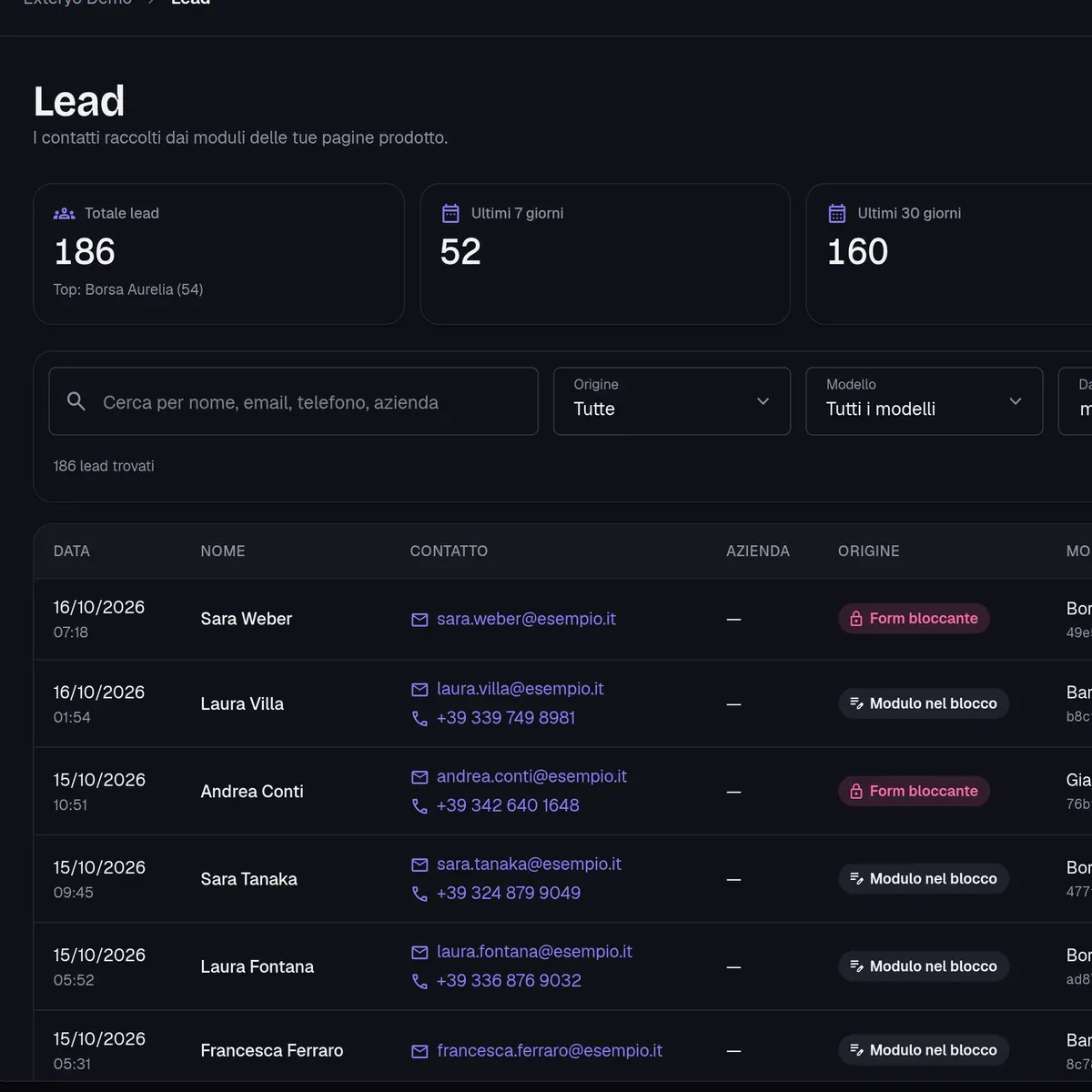Select the Totale lead card showing 186
This screenshot has width=1092, height=1092.
(x=218, y=254)
